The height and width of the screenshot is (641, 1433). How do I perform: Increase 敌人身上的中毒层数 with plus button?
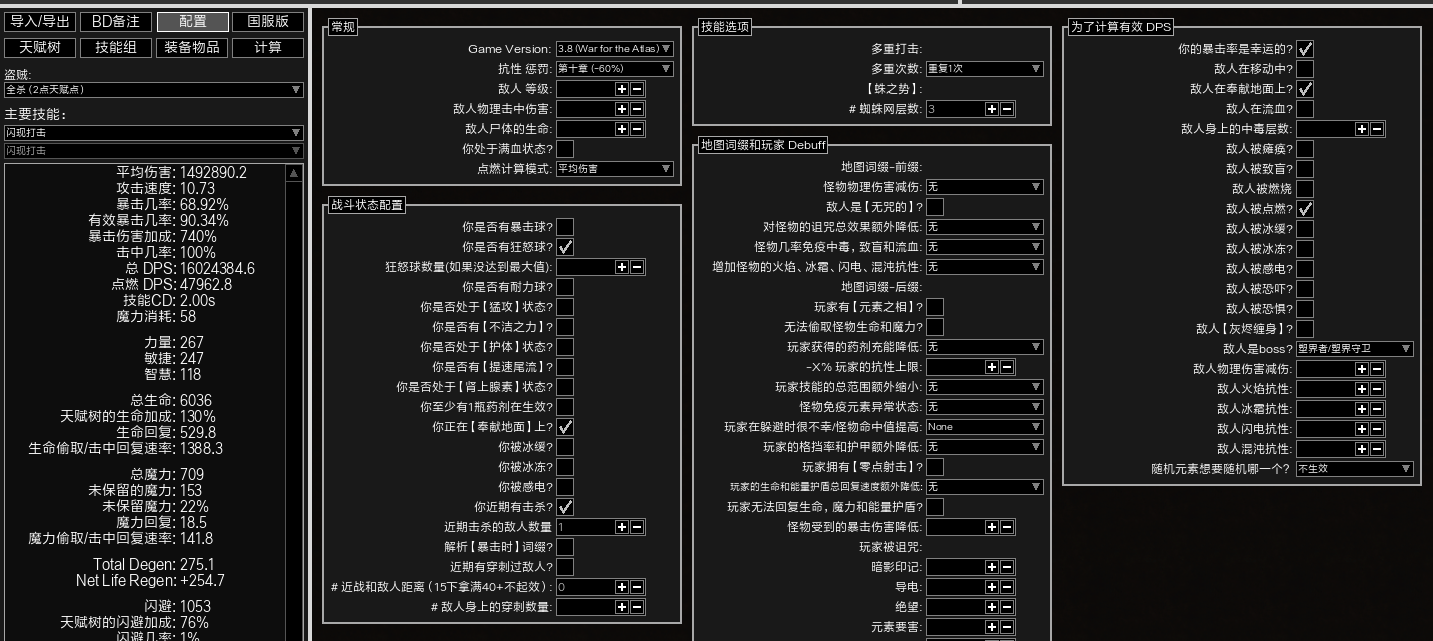[x=1362, y=129]
